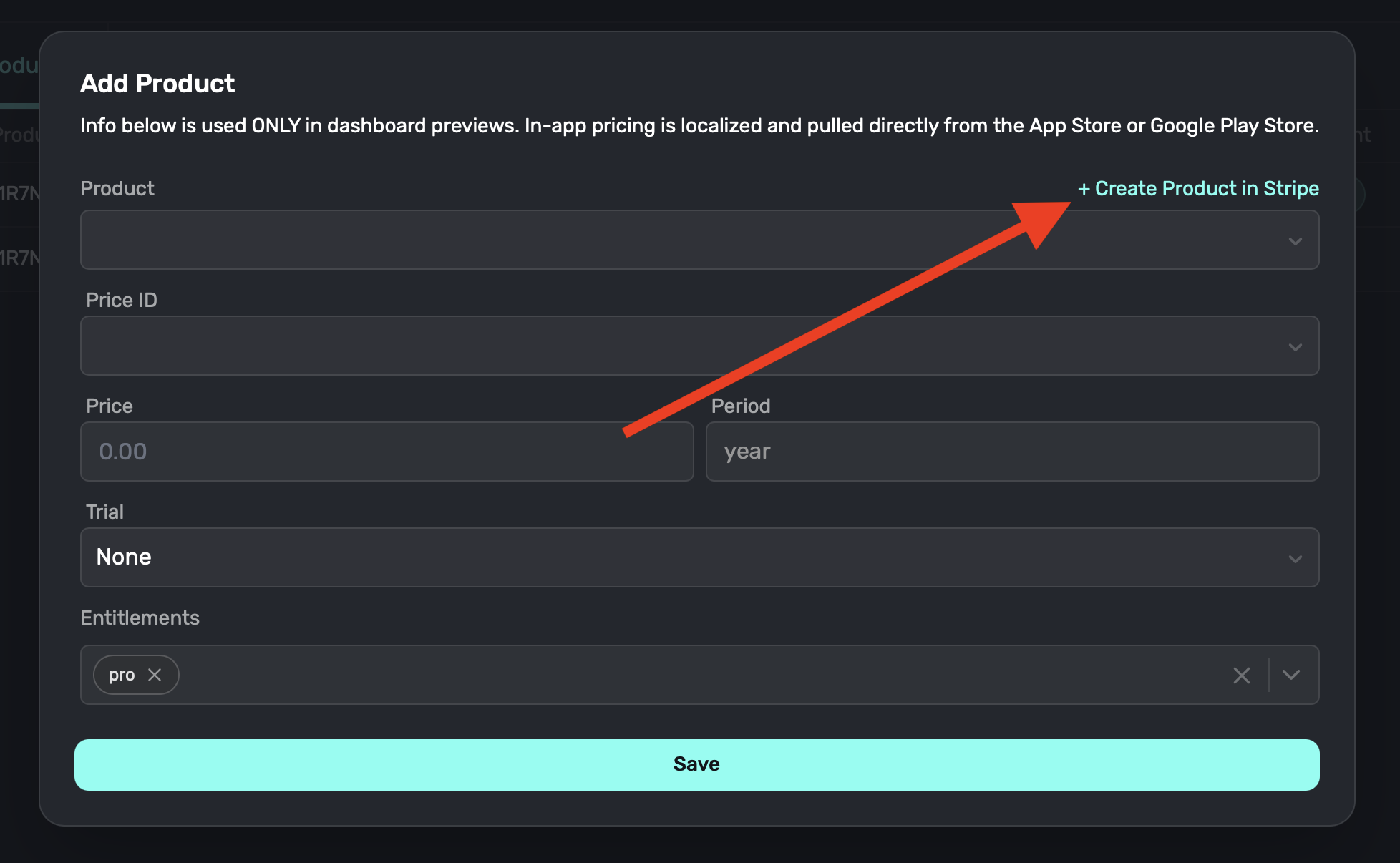Click the Add Product dialog heading
Image resolution: width=1400 pixels, height=863 pixels.
[157, 83]
